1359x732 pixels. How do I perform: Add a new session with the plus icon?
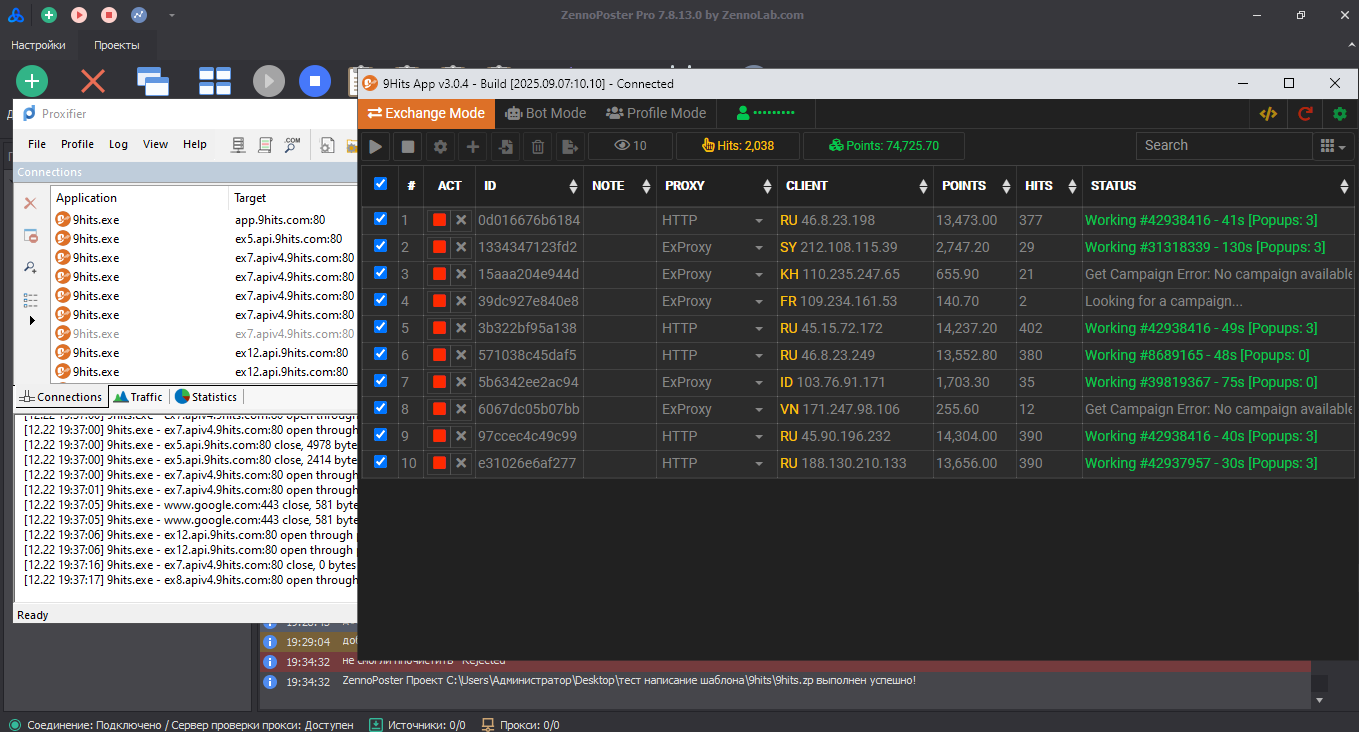tap(473, 146)
